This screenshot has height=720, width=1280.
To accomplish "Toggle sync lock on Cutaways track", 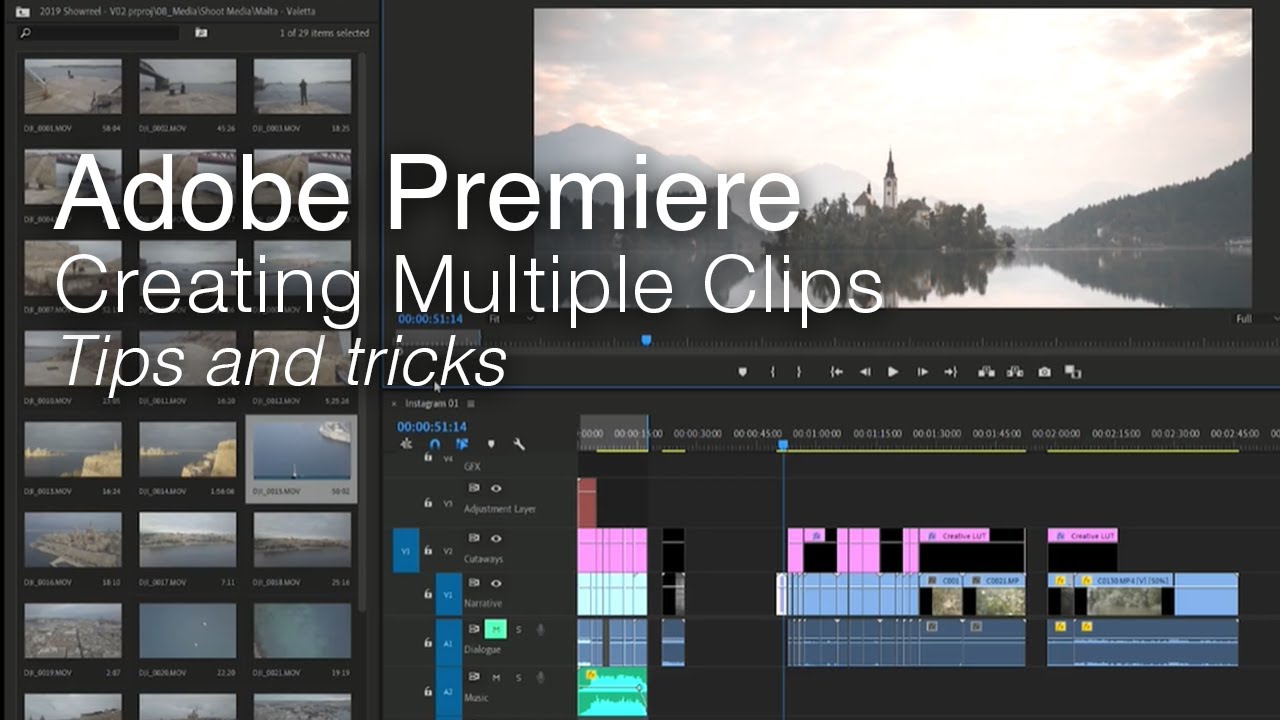I will (474, 538).
